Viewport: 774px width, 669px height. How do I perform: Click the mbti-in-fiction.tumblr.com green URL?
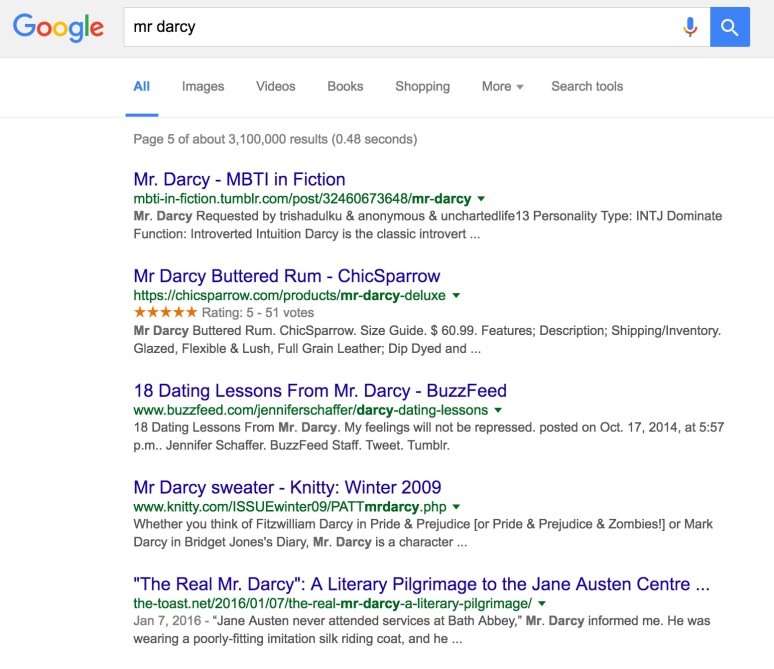point(302,198)
